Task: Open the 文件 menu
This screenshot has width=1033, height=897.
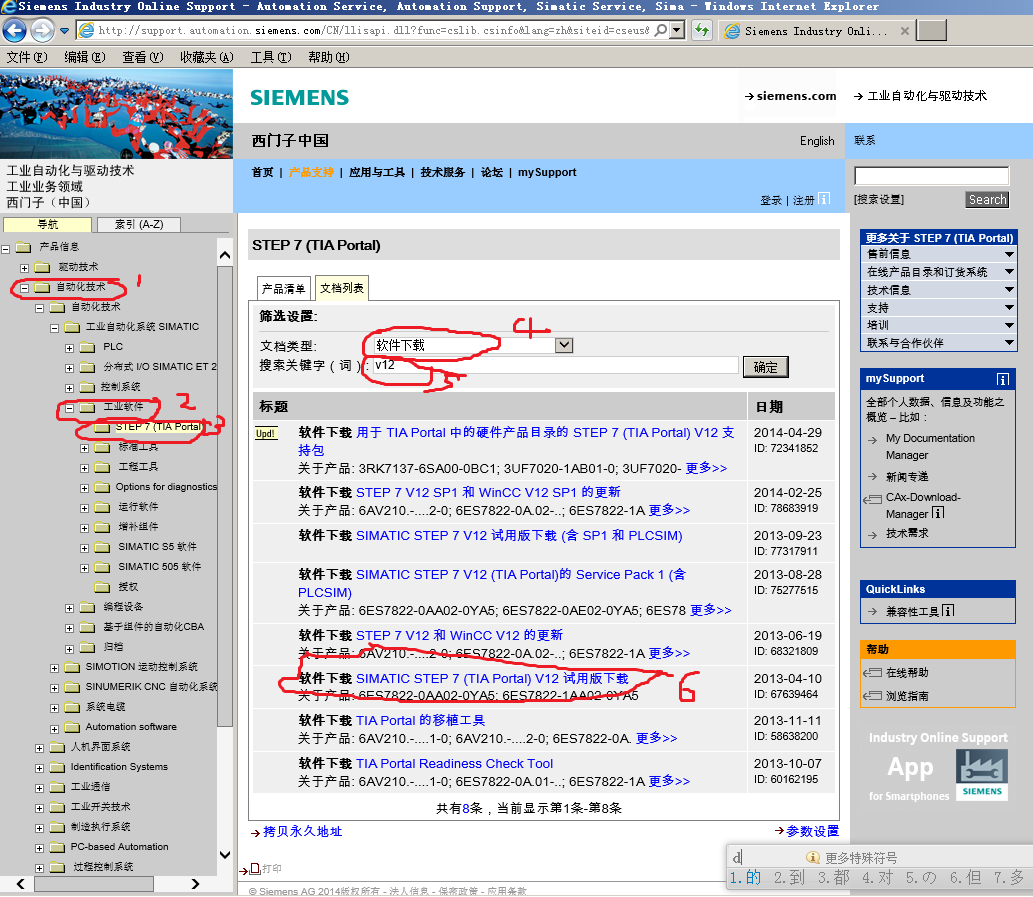Action: (x=27, y=57)
